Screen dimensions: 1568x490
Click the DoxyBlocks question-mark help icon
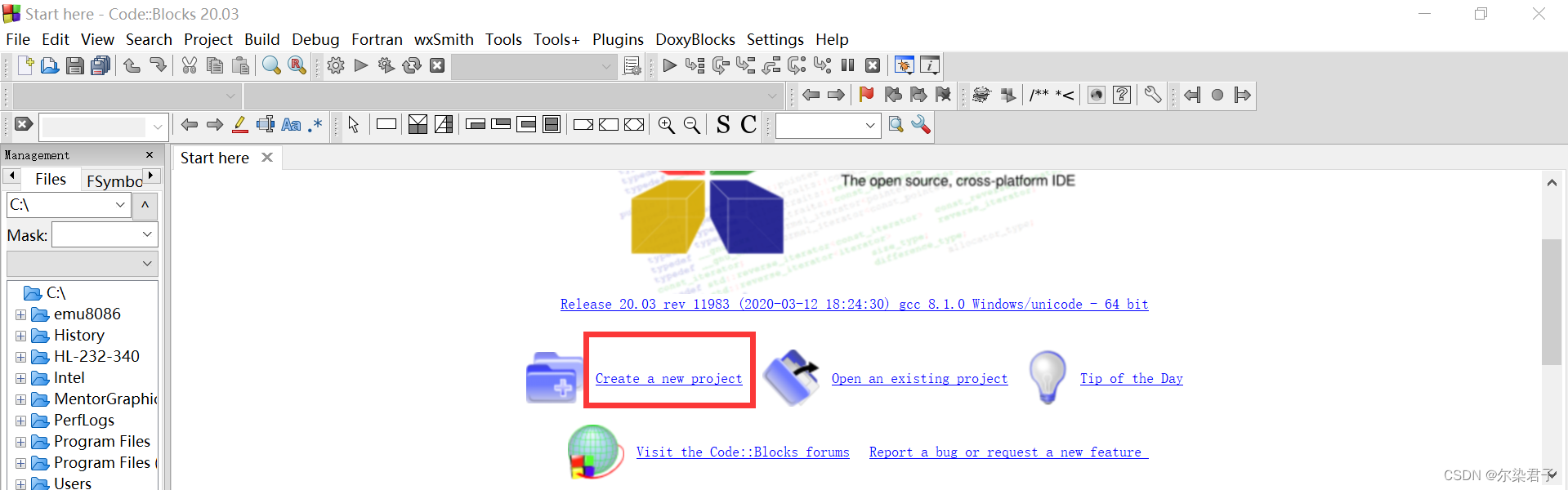pos(1122,95)
